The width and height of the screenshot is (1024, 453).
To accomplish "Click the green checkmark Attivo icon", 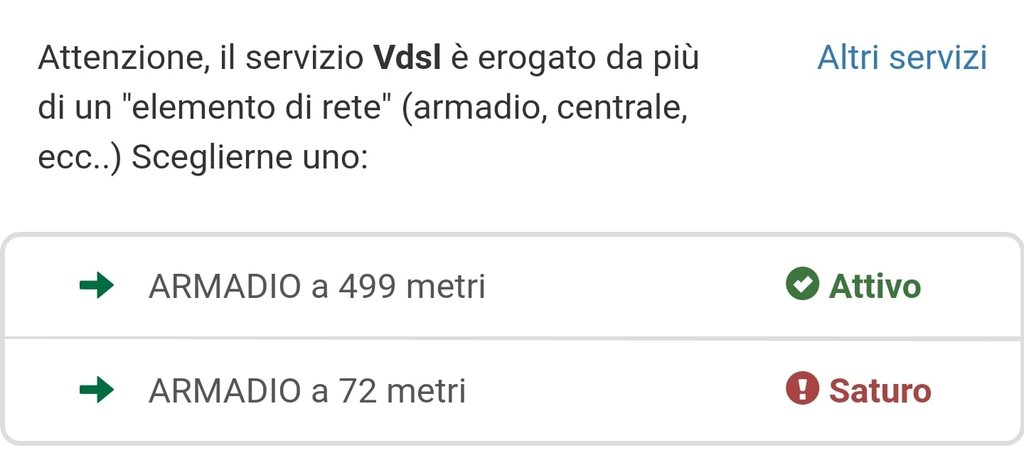I will click(802, 286).
